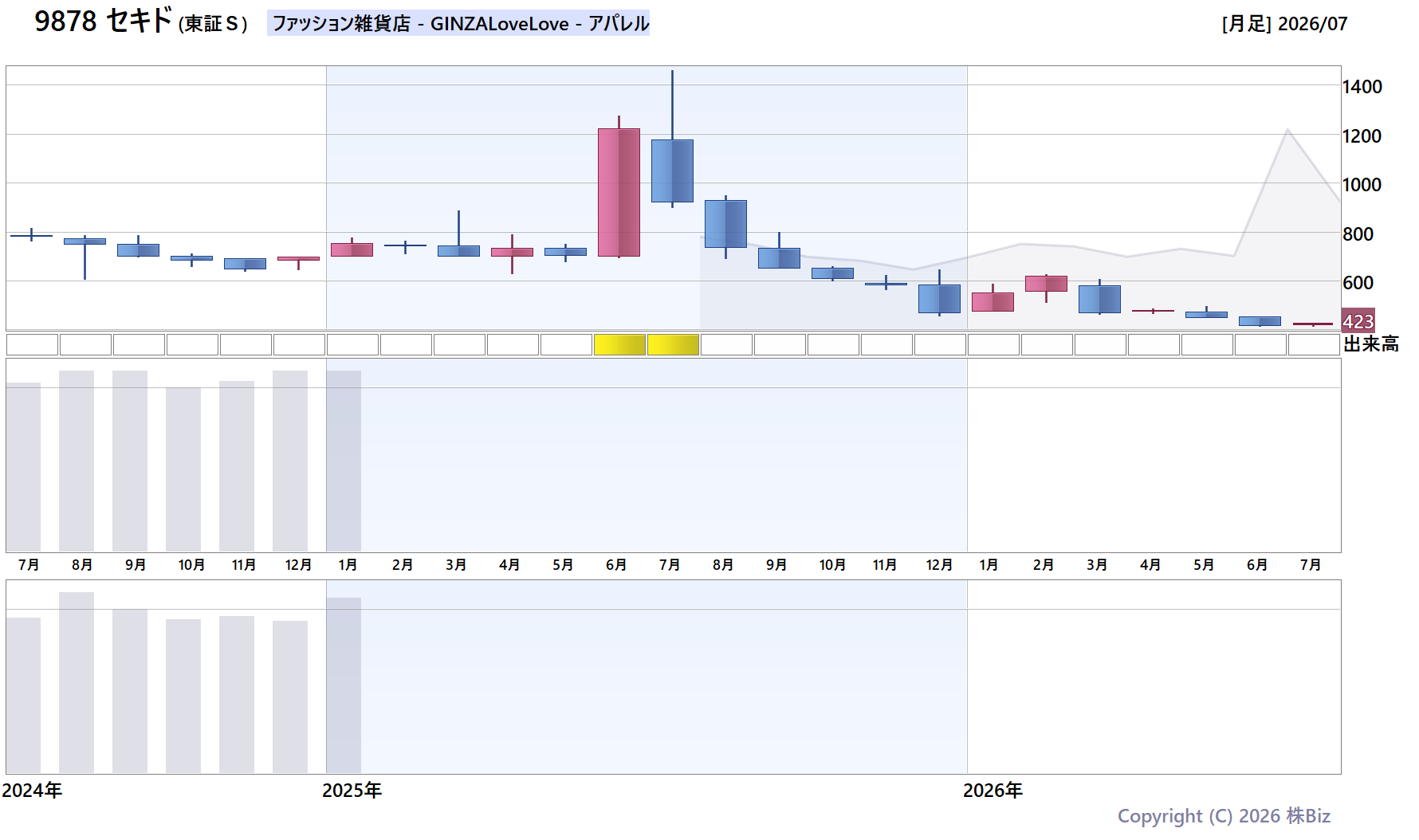Click the 600 price axis label
This screenshot has height=840, width=1419.
coord(1358,283)
